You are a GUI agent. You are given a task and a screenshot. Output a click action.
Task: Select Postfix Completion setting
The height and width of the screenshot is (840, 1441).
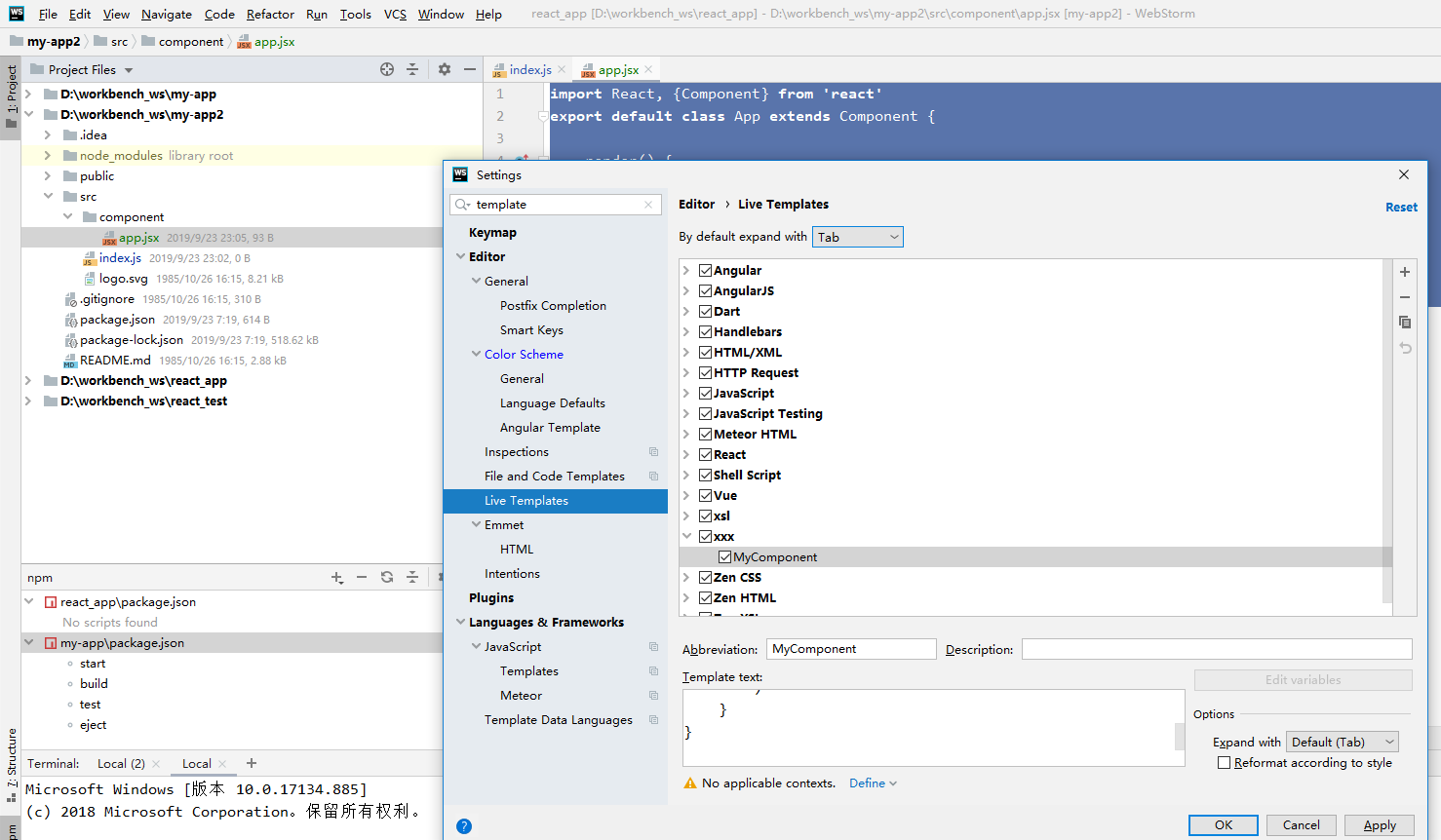(x=553, y=306)
